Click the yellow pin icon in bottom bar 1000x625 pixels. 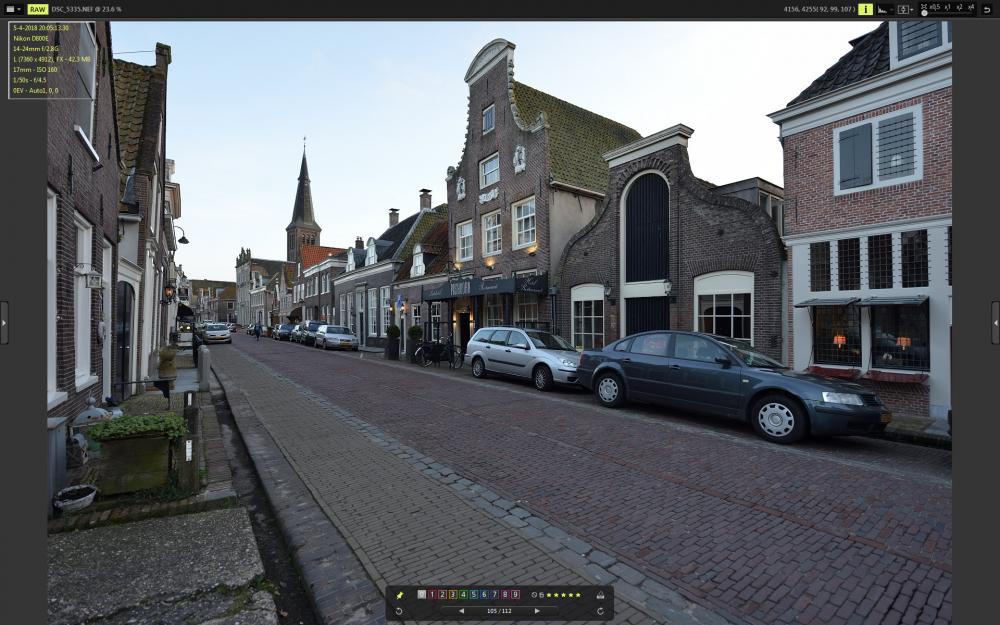click(400, 595)
